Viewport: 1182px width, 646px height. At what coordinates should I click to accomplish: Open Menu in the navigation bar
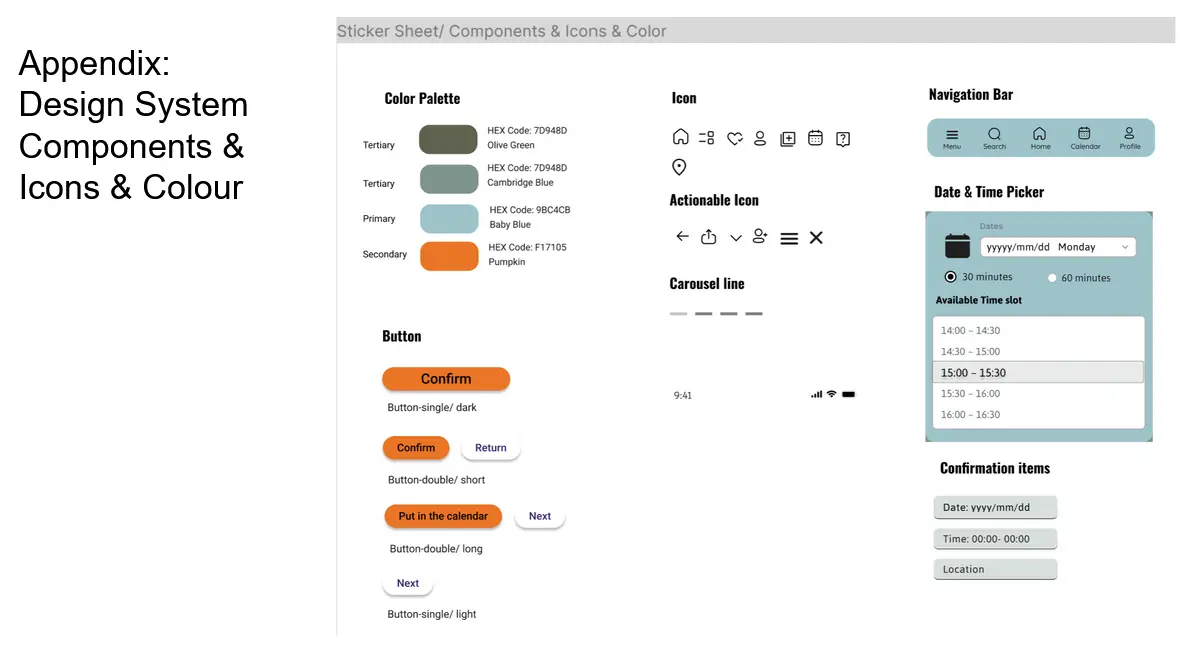tap(952, 138)
